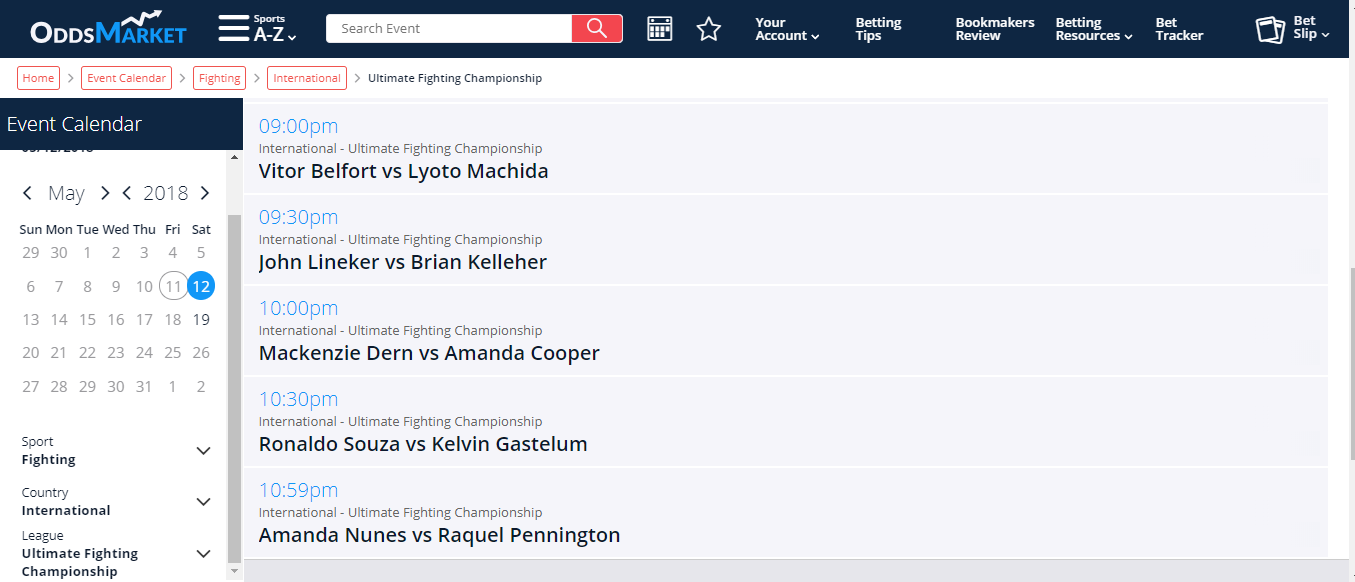Click the Fighting breadcrumb link
This screenshot has height=582, width=1355.
pos(219,78)
